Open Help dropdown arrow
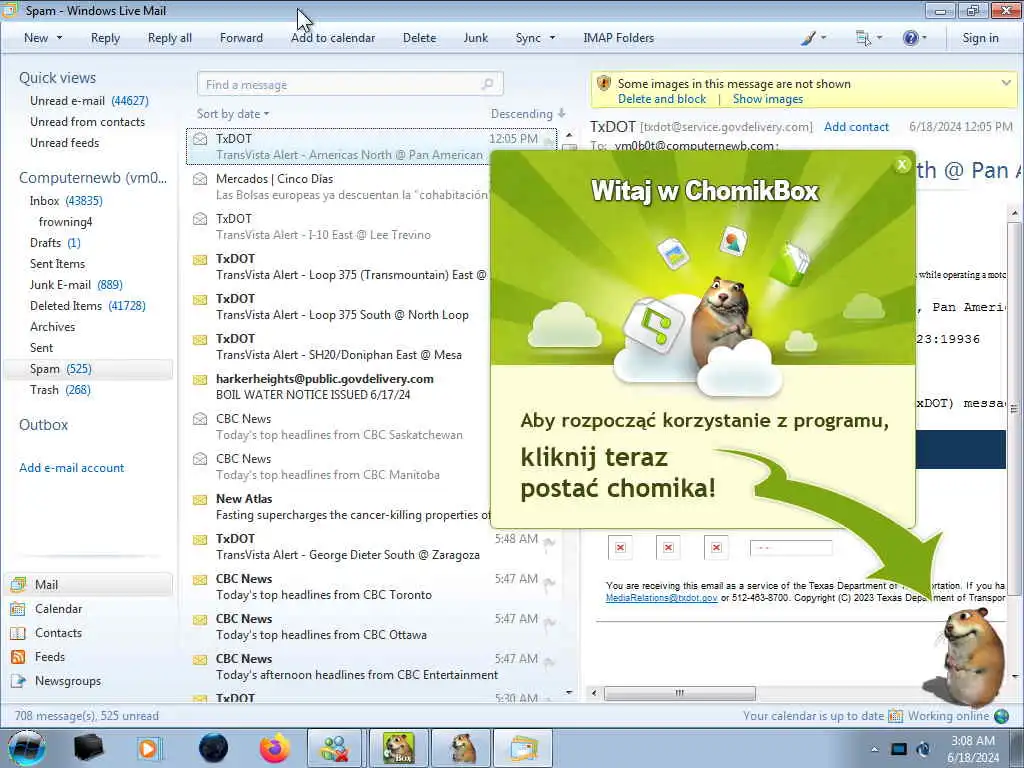The height and width of the screenshot is (768, 1024). coord(924,38)
